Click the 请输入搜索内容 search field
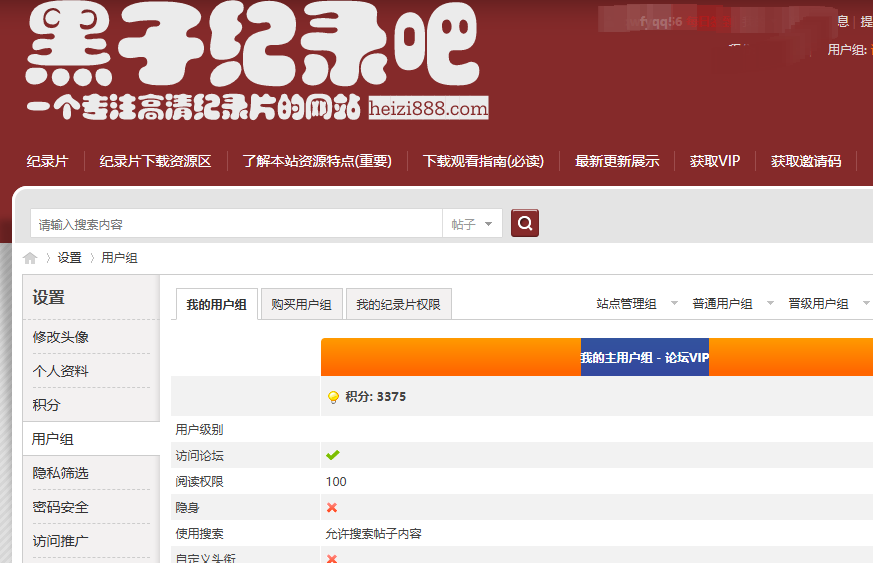873x563 pixels. coord(237,224)
